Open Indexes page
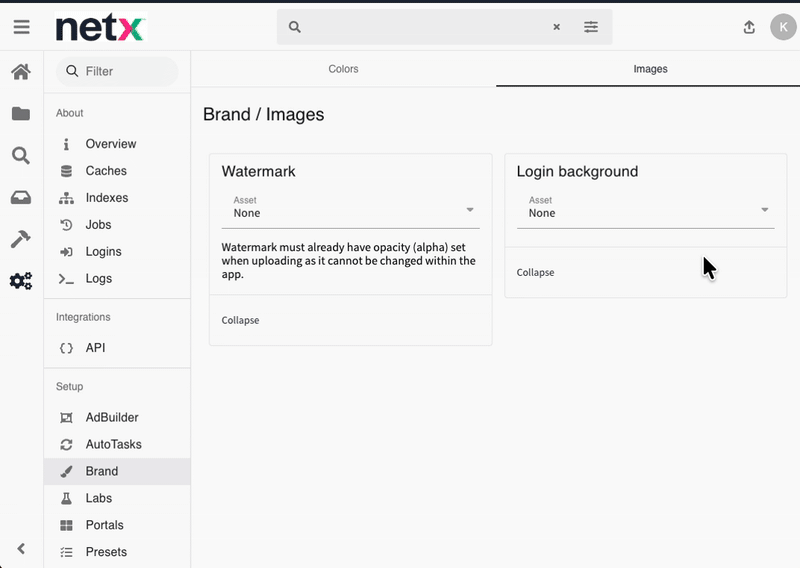The width and height of the screenshot is (800, 568). pos(117,197)
